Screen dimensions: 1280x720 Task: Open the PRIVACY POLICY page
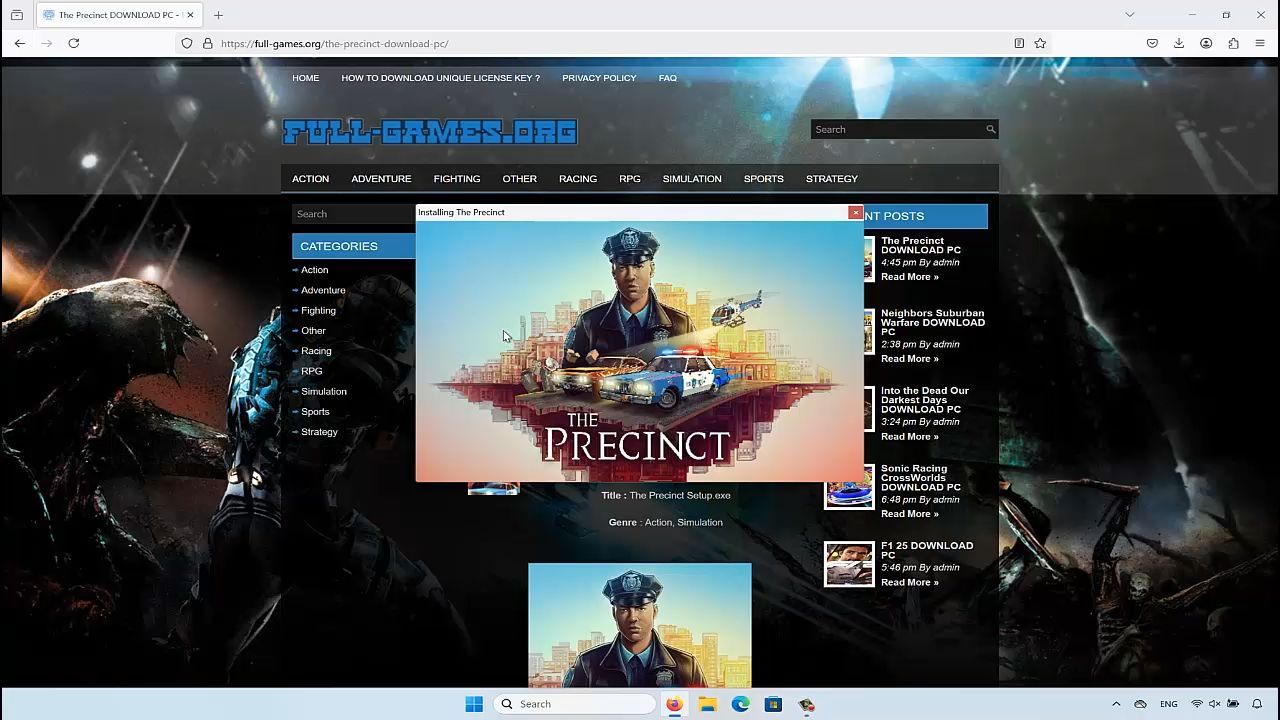[599, 78]
